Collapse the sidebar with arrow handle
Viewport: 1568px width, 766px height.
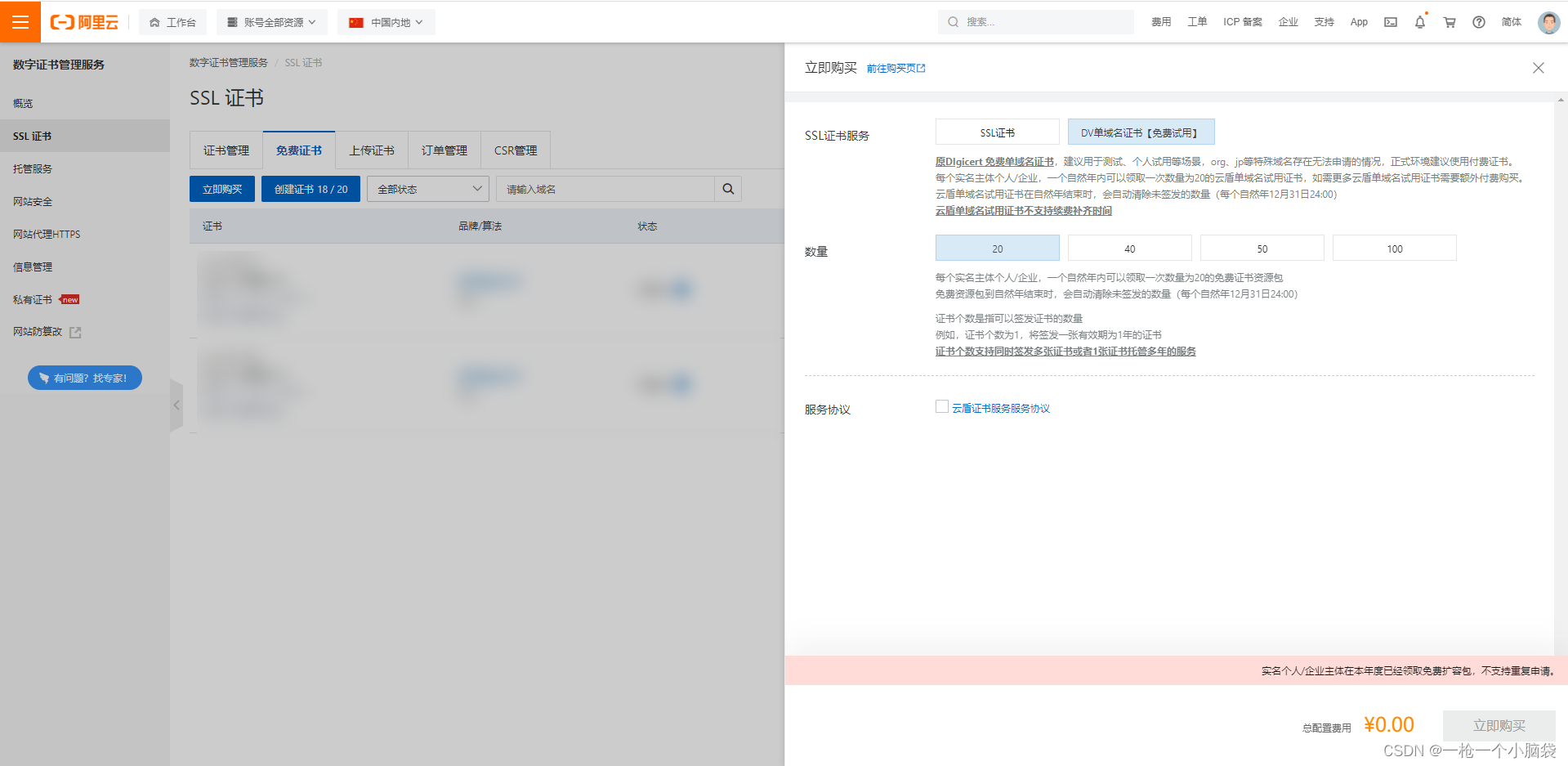[x=176, y=405]
